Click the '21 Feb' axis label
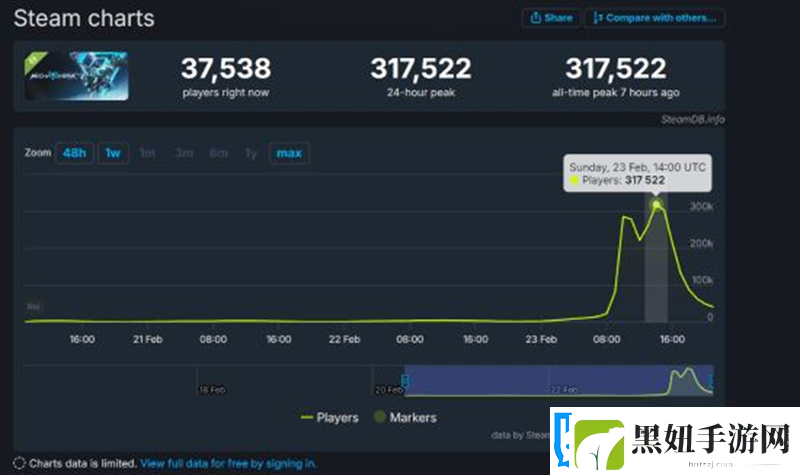 point(147,339)
